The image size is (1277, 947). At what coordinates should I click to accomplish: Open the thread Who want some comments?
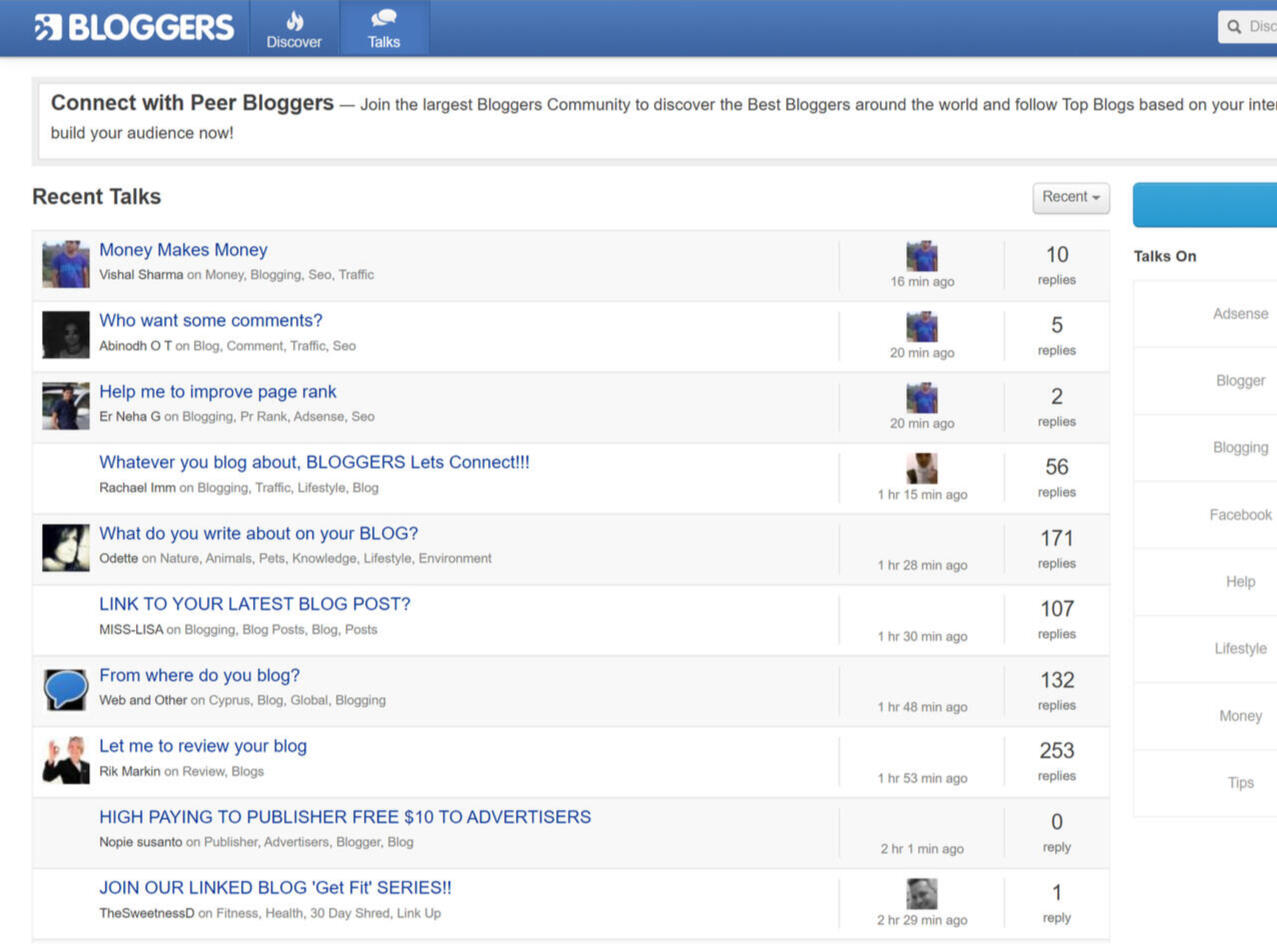[x=210, y=320]
